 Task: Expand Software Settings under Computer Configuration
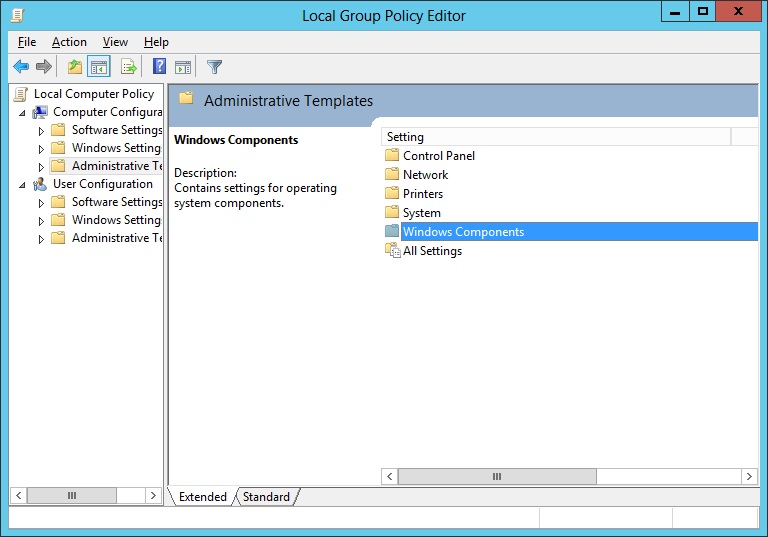(41, 131)
